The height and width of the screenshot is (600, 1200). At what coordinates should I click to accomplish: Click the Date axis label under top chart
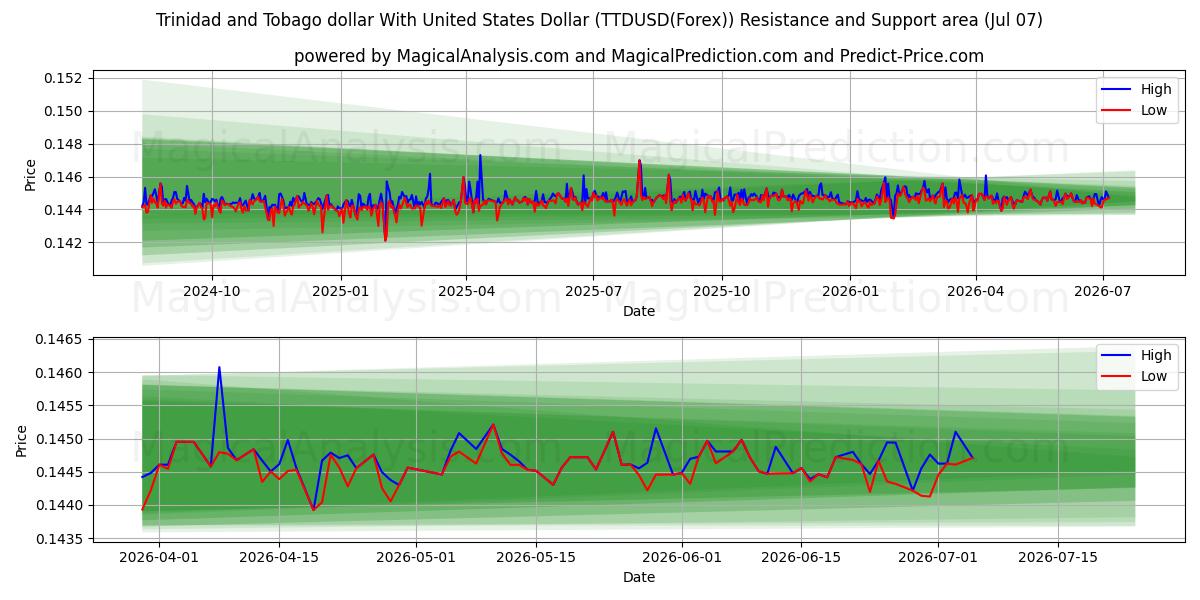point(639,311)
